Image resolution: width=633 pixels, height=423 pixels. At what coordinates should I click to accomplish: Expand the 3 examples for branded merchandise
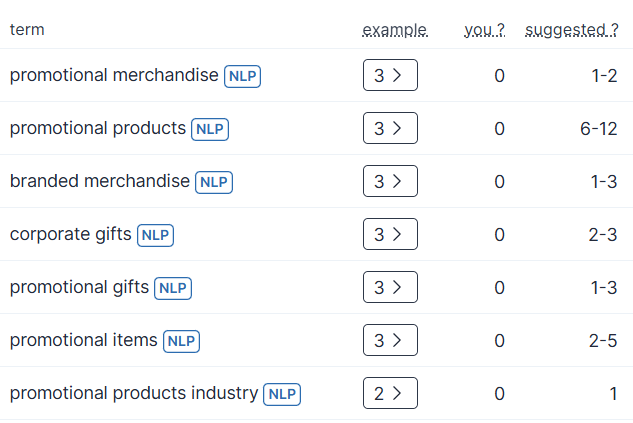click(x=390, y=181)
